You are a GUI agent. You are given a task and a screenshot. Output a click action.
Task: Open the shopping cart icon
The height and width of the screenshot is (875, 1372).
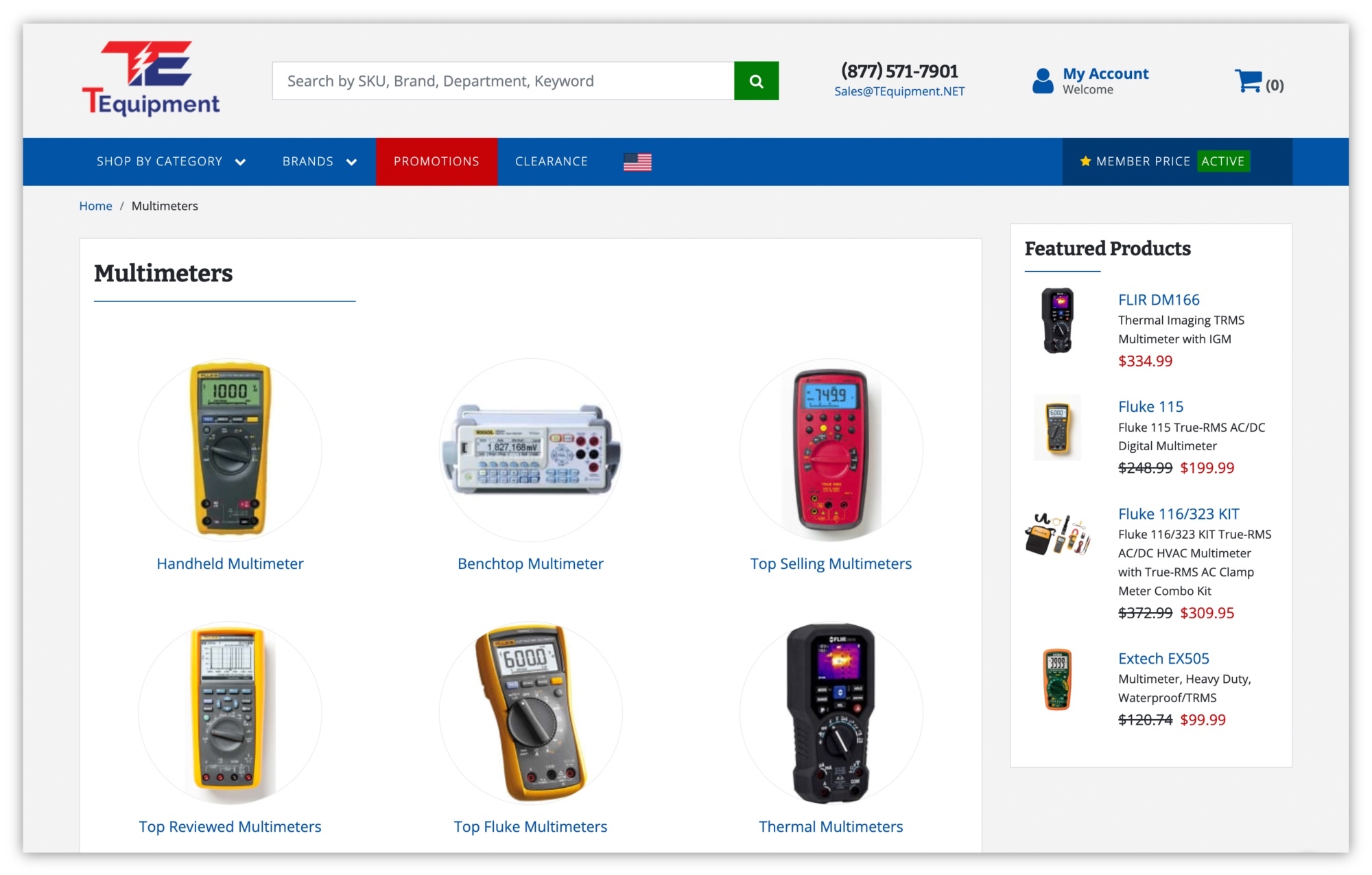(x=1248, y=81)
